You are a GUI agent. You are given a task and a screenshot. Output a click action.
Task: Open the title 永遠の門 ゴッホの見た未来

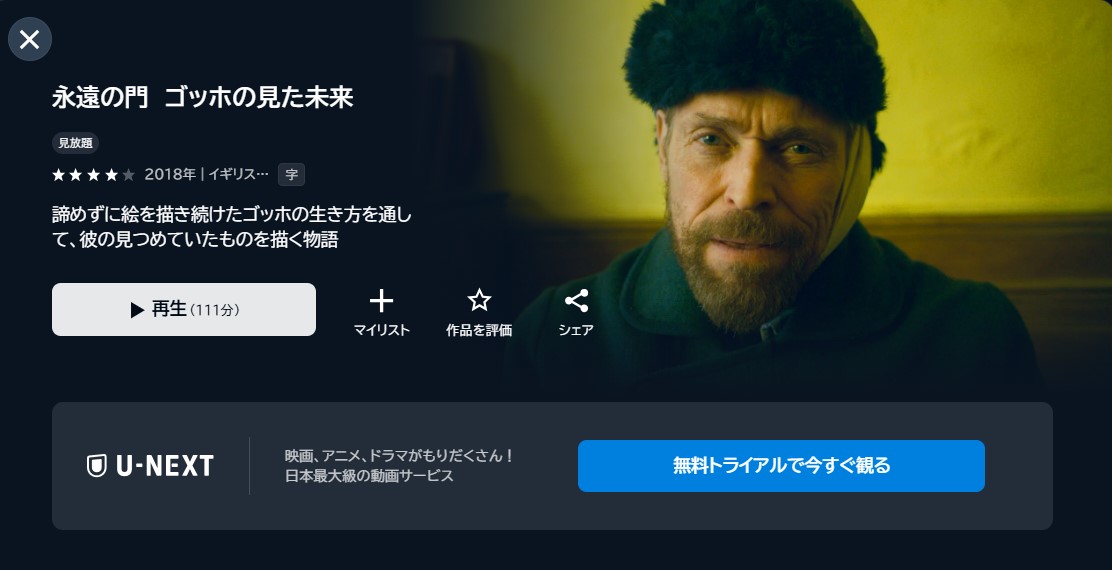click(x=203, y=97)
